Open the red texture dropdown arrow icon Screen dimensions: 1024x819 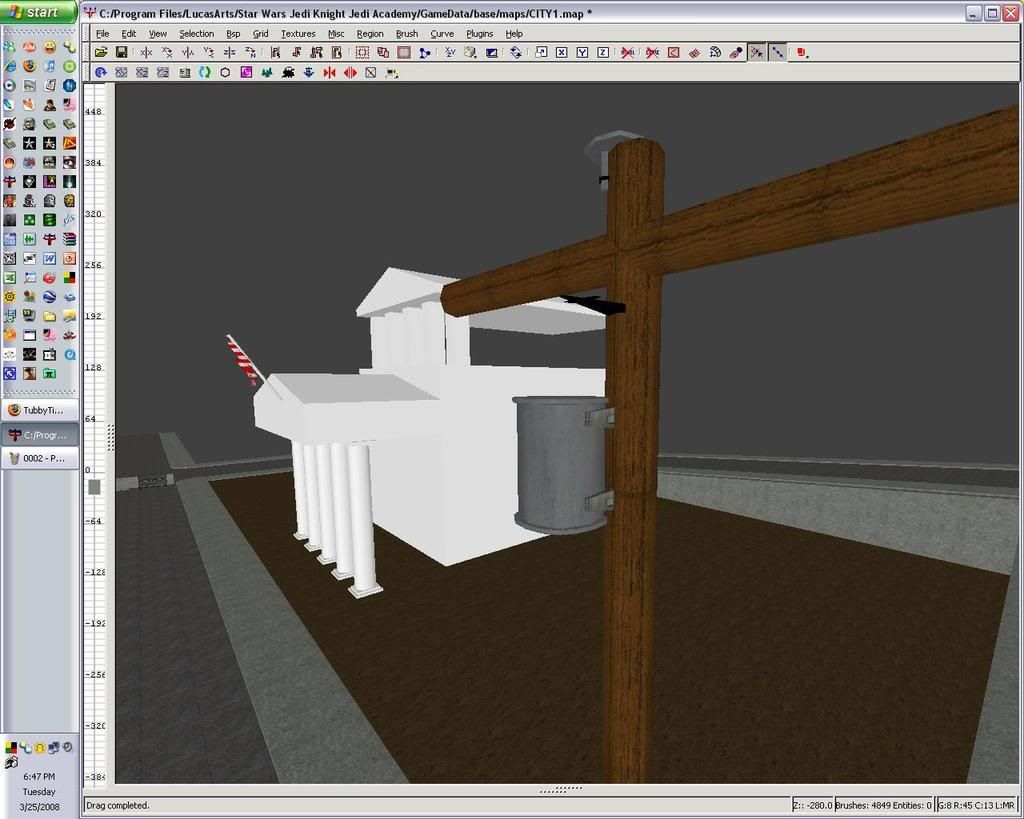coord(803,52)
